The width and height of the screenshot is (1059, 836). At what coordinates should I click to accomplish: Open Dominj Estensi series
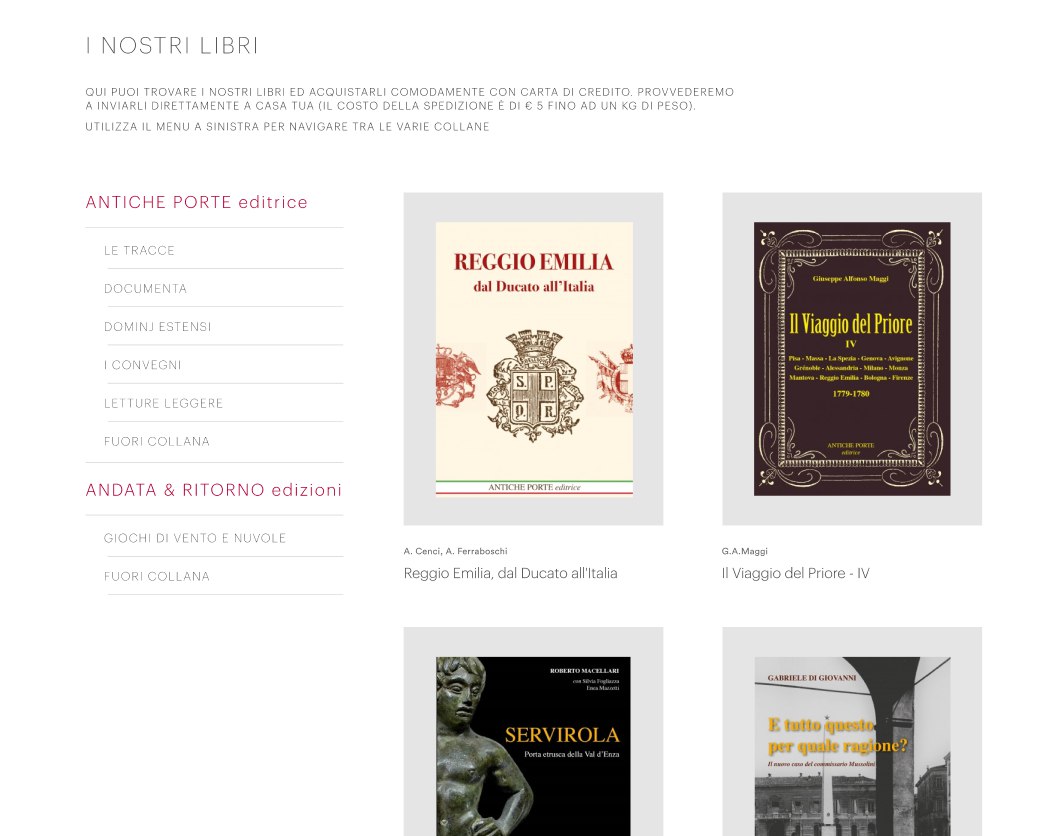157,327
